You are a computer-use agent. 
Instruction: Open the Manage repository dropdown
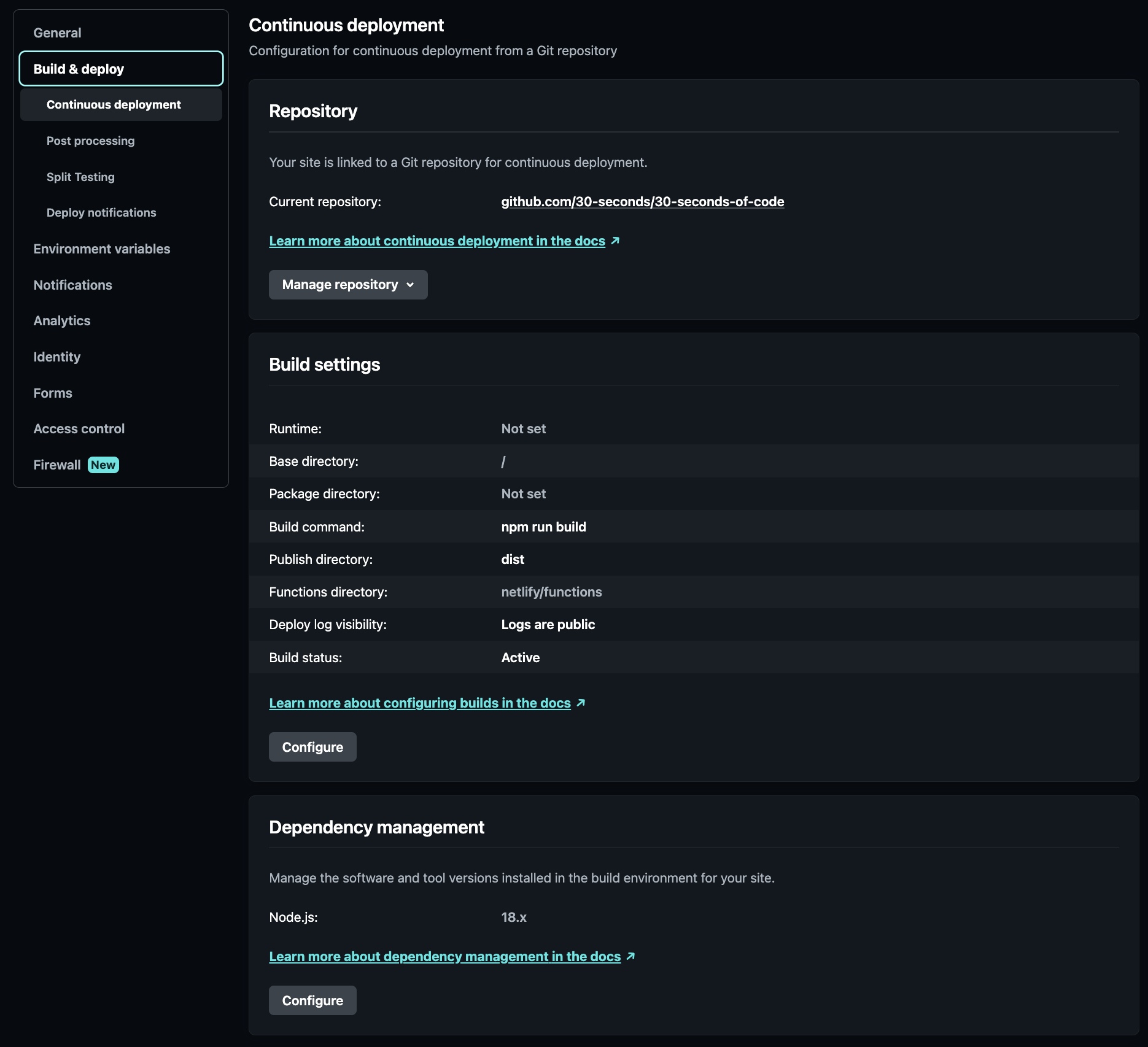(x=347, y=284)
